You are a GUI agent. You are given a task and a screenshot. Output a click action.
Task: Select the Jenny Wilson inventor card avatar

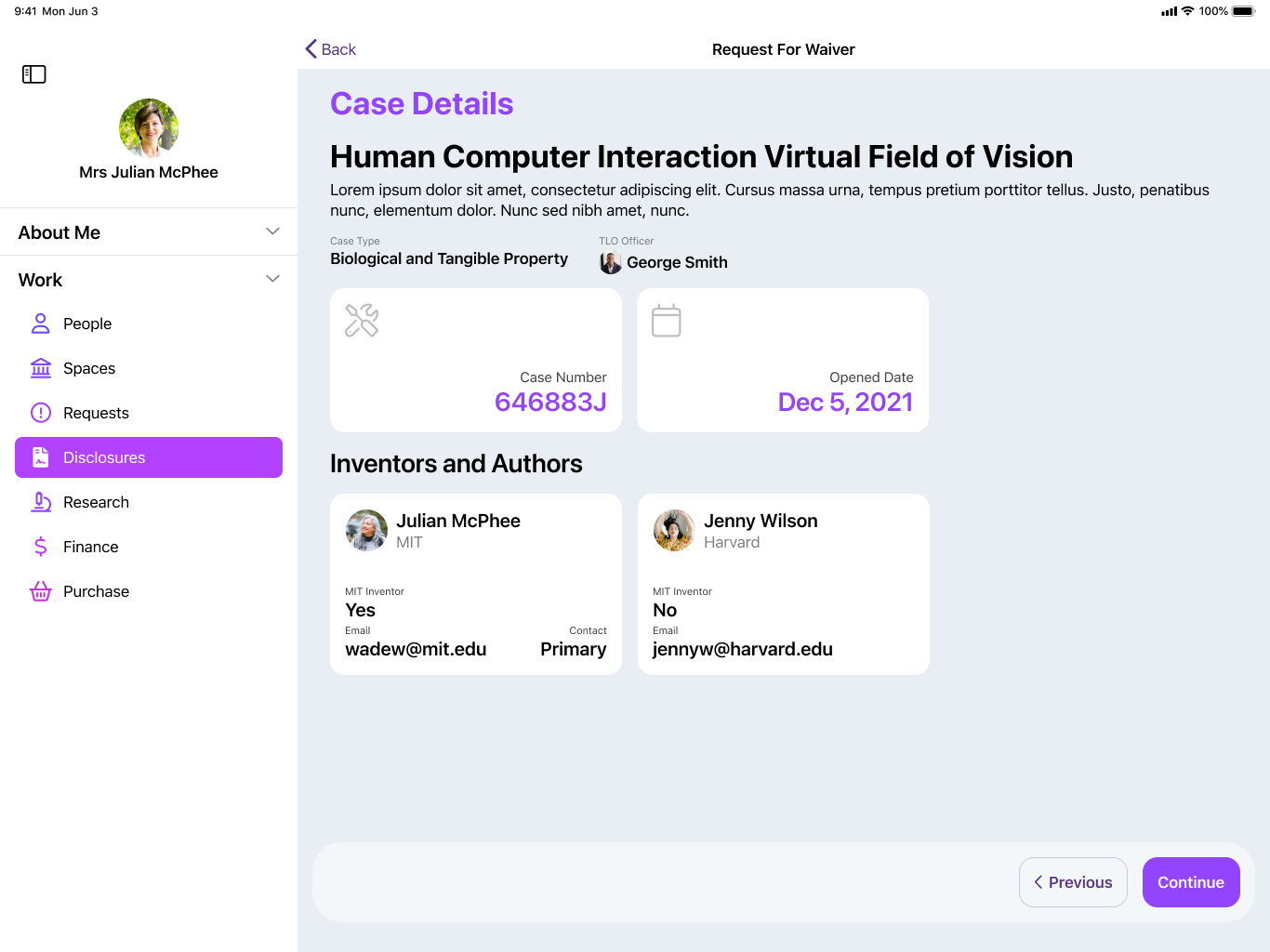(674, 531)
